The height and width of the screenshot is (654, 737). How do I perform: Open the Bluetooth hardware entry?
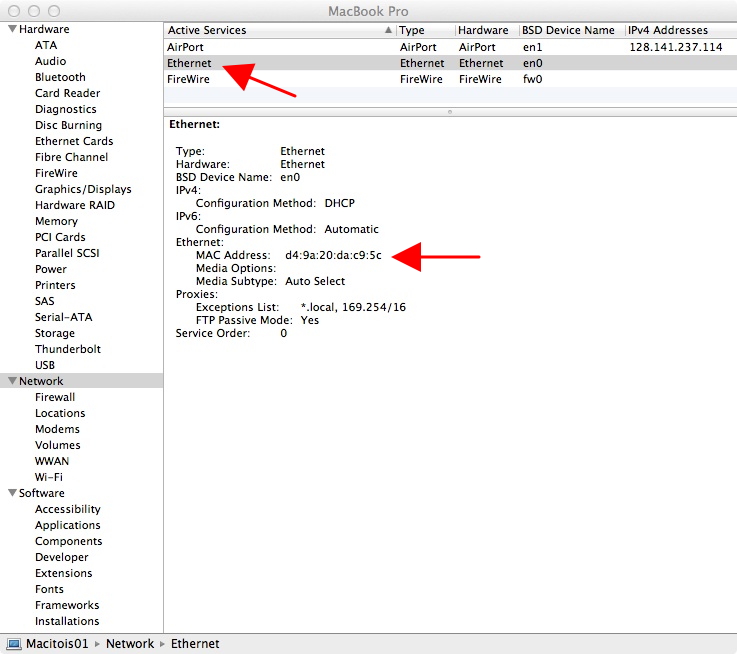[x=60, y=77]
